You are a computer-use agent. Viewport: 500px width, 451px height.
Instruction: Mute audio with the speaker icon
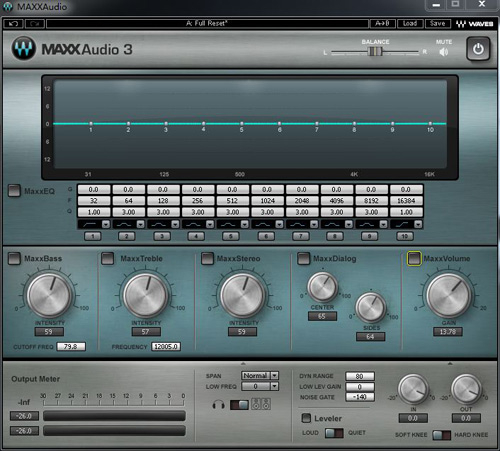tap(444, 52)
